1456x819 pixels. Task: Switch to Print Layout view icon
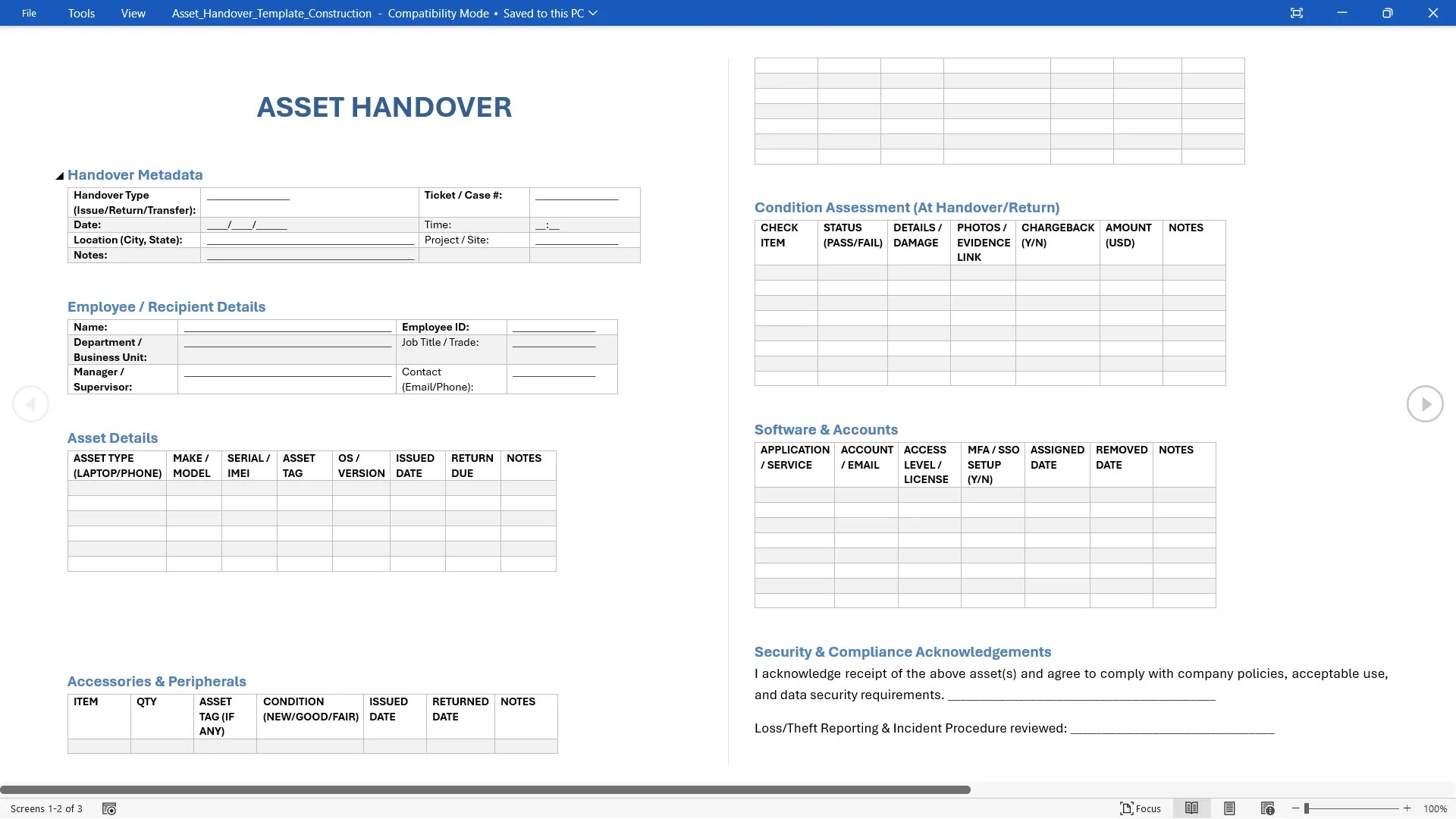1229,808
